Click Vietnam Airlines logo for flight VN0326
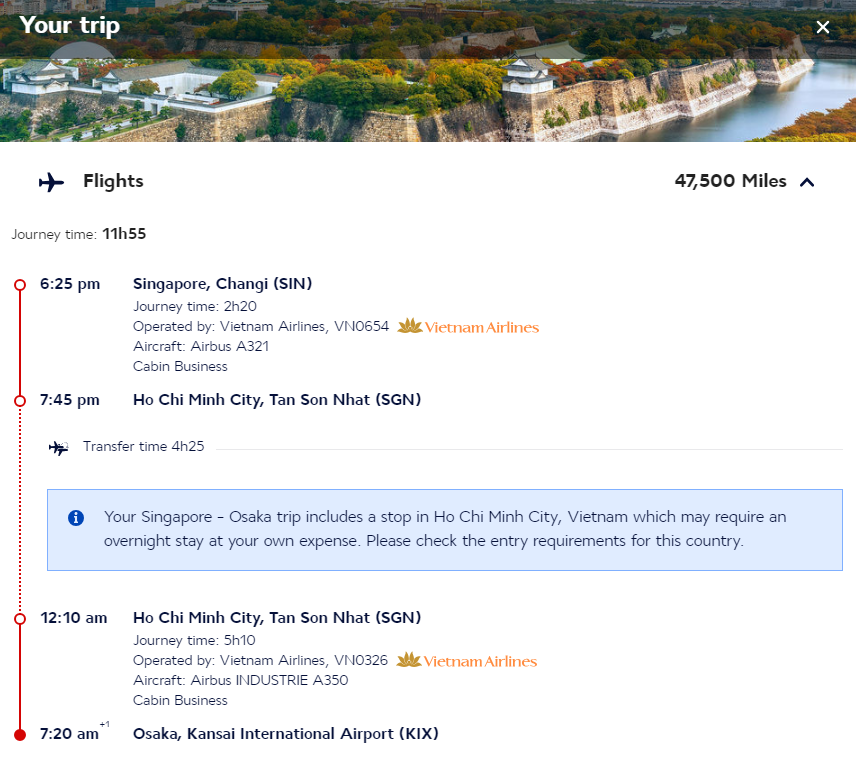Screen dimensions: 856x766 (467, 661)
